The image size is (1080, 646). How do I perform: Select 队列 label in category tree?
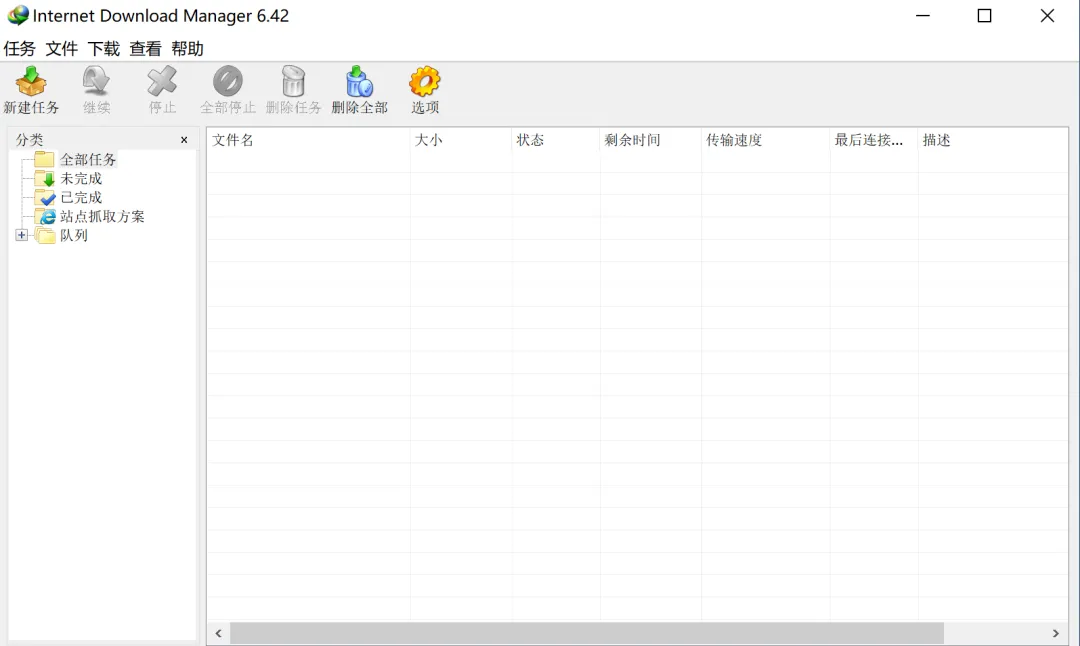tap(74, 236)
